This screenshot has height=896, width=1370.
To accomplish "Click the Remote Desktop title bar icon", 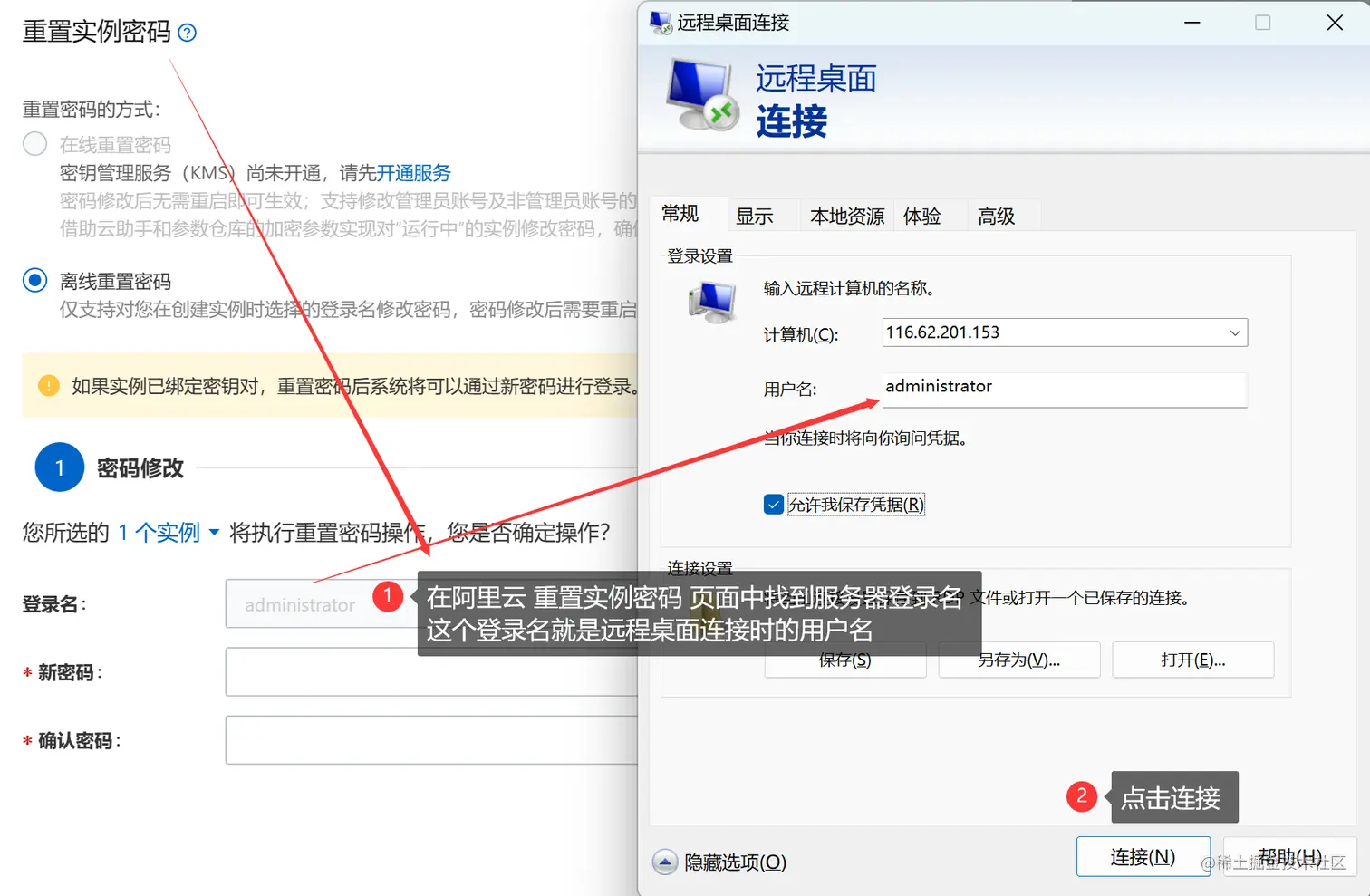I will (661, 23).
